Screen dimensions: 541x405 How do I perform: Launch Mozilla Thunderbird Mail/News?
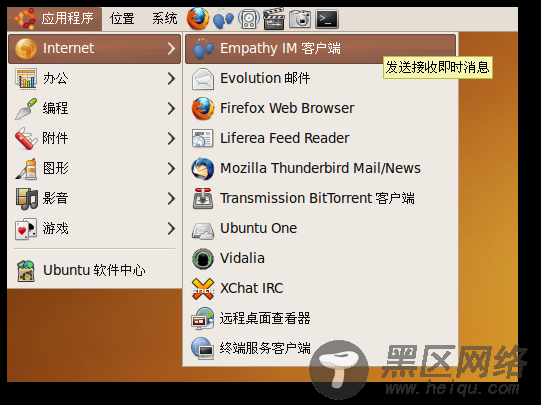[x=321, y=168]
